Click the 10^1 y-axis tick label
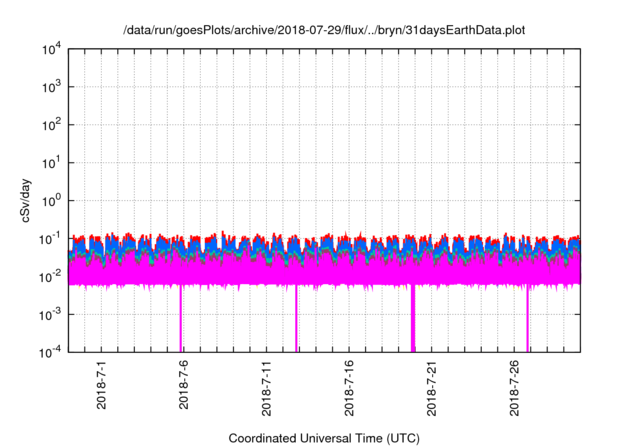640x448 pixels. pyautogui.click(x=51, y=163)
